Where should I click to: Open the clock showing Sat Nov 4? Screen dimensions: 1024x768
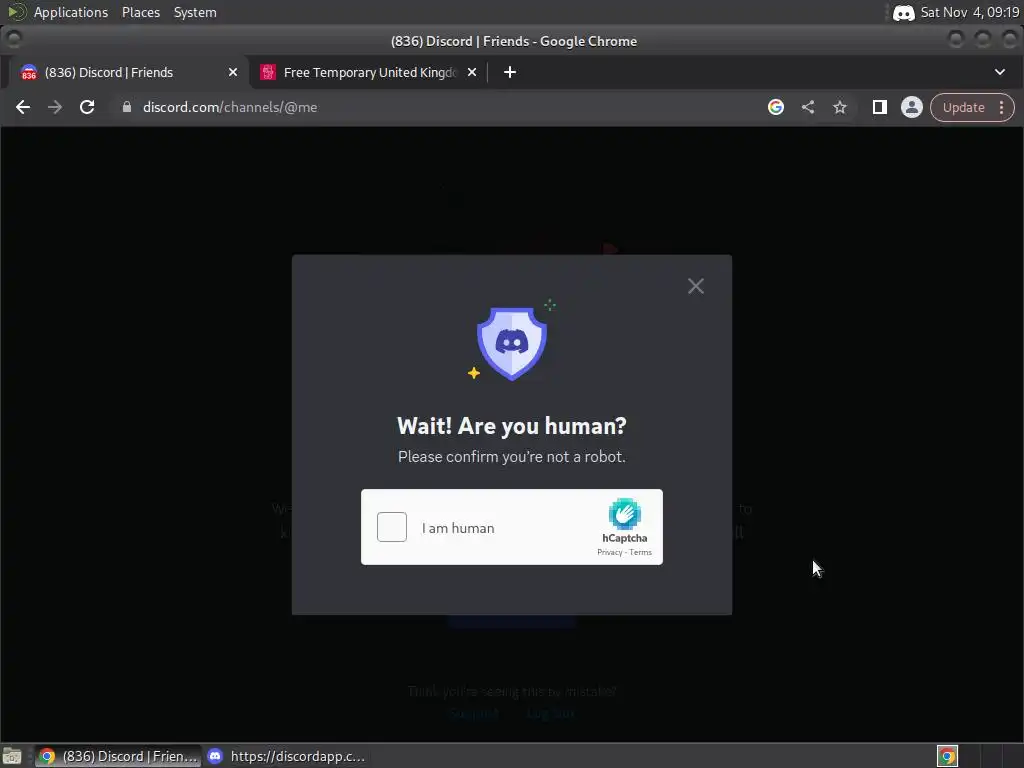(970, 12)
